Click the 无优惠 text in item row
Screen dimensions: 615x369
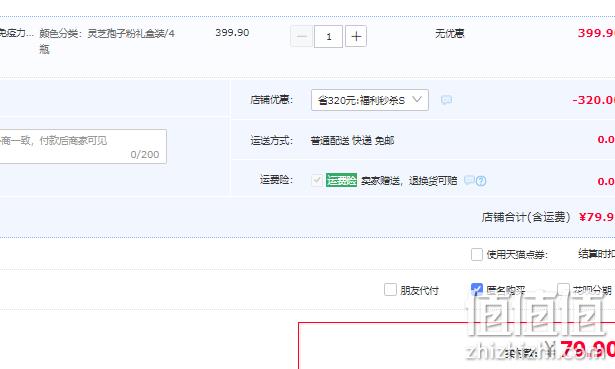pyautogui.click(x=449, y=34)
